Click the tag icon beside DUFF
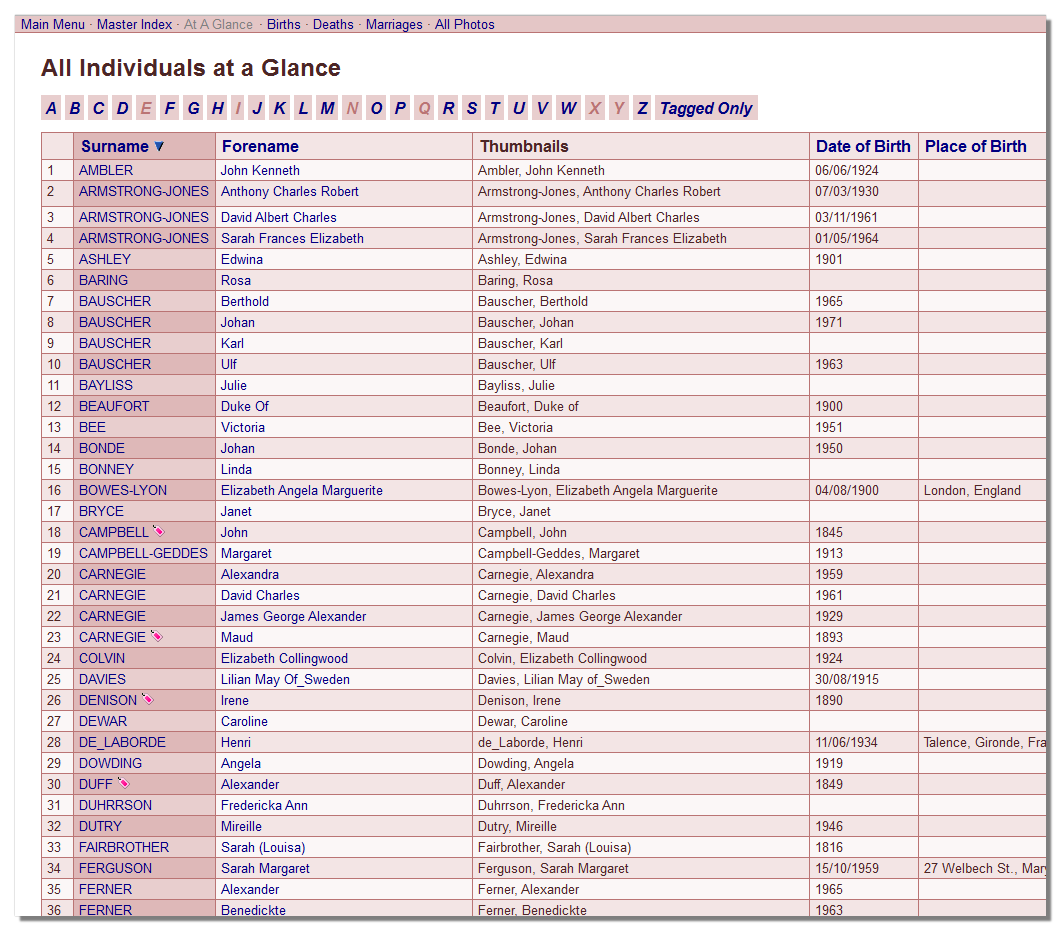This screenshot has height=931, width=1061. (123, 783)
